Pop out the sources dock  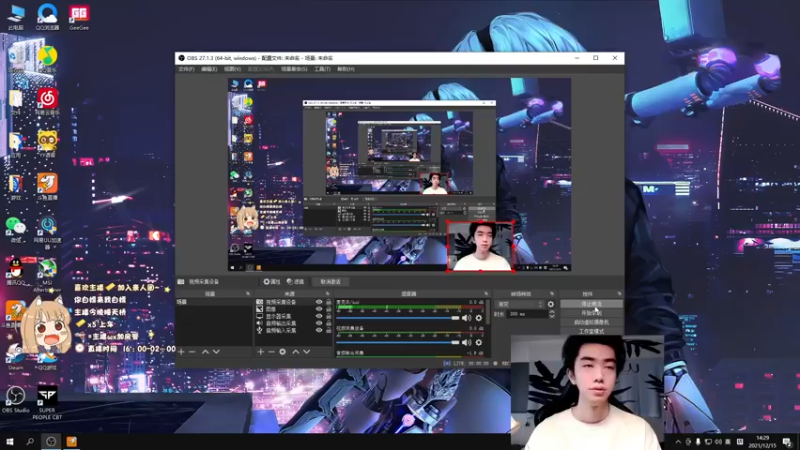328,294
